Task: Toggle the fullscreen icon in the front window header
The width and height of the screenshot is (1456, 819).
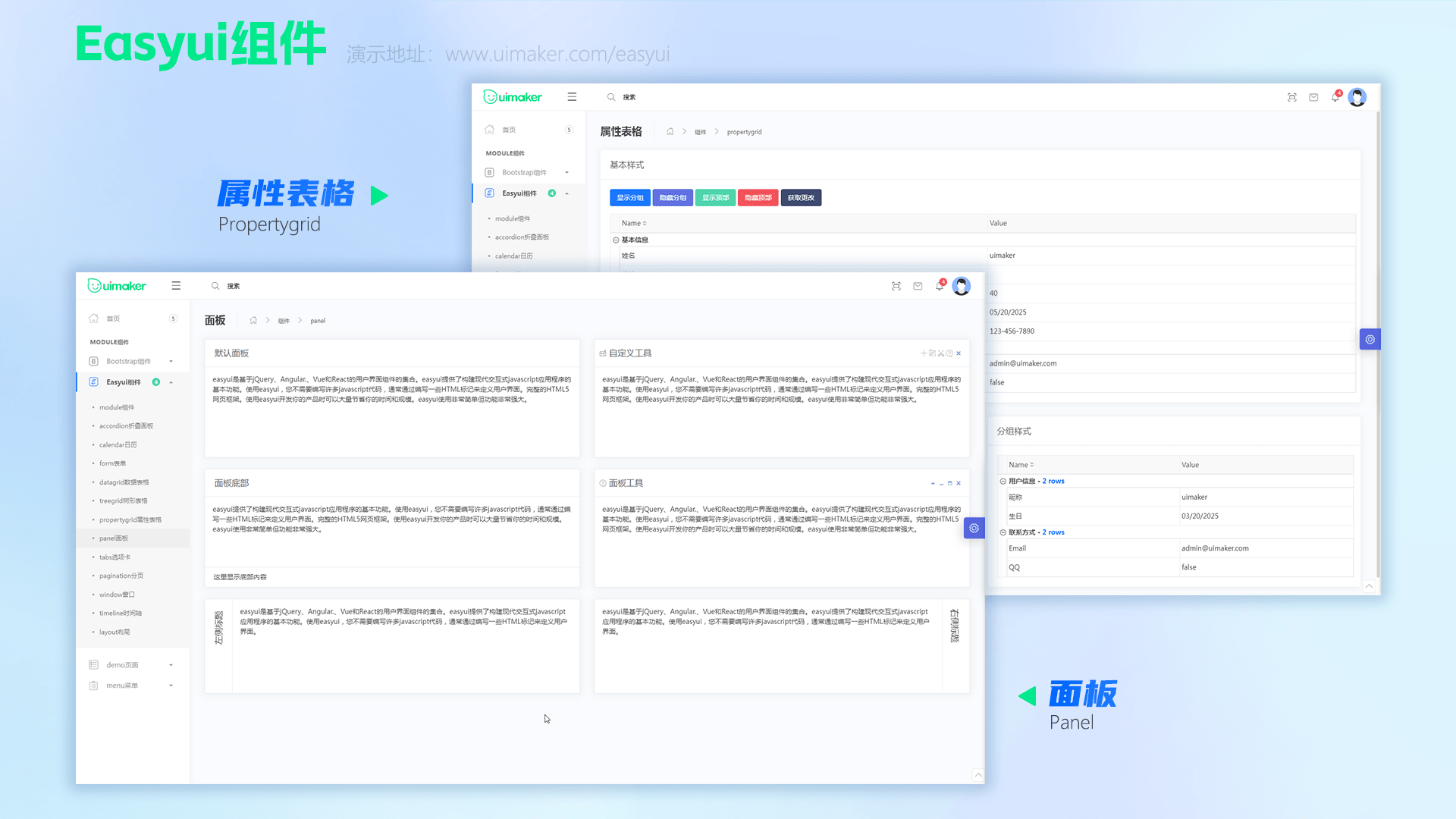Action: click(896, 286)
